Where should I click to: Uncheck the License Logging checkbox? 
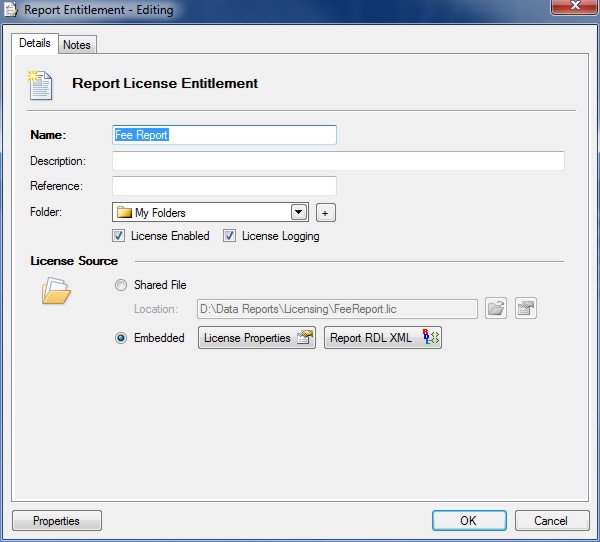(x=229, y=236)
